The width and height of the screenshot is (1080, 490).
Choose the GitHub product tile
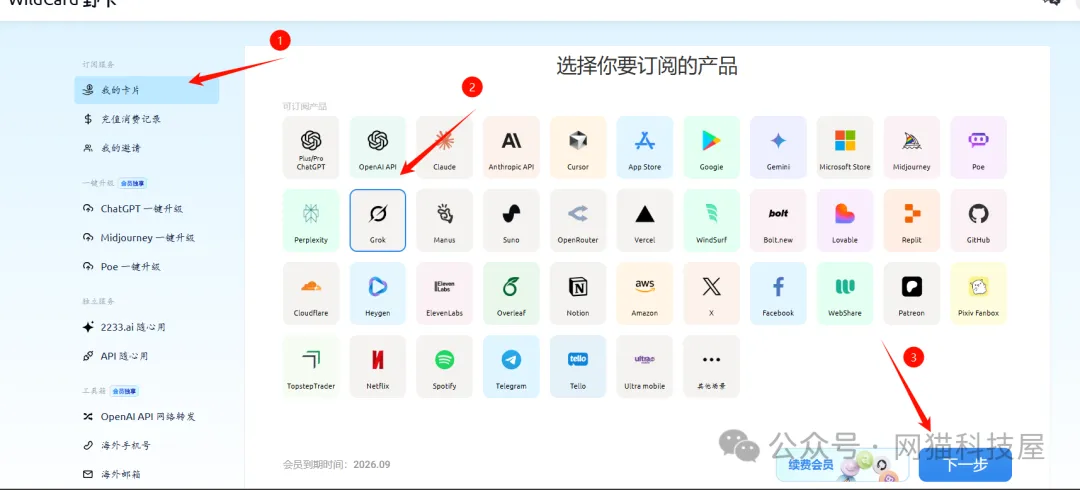coord(979,221)
